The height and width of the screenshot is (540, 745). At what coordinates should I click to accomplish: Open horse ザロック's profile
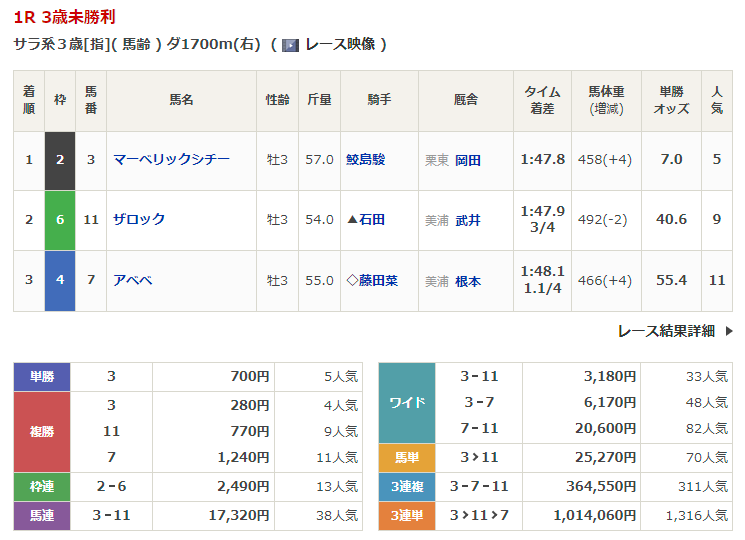tap(139, 220)
